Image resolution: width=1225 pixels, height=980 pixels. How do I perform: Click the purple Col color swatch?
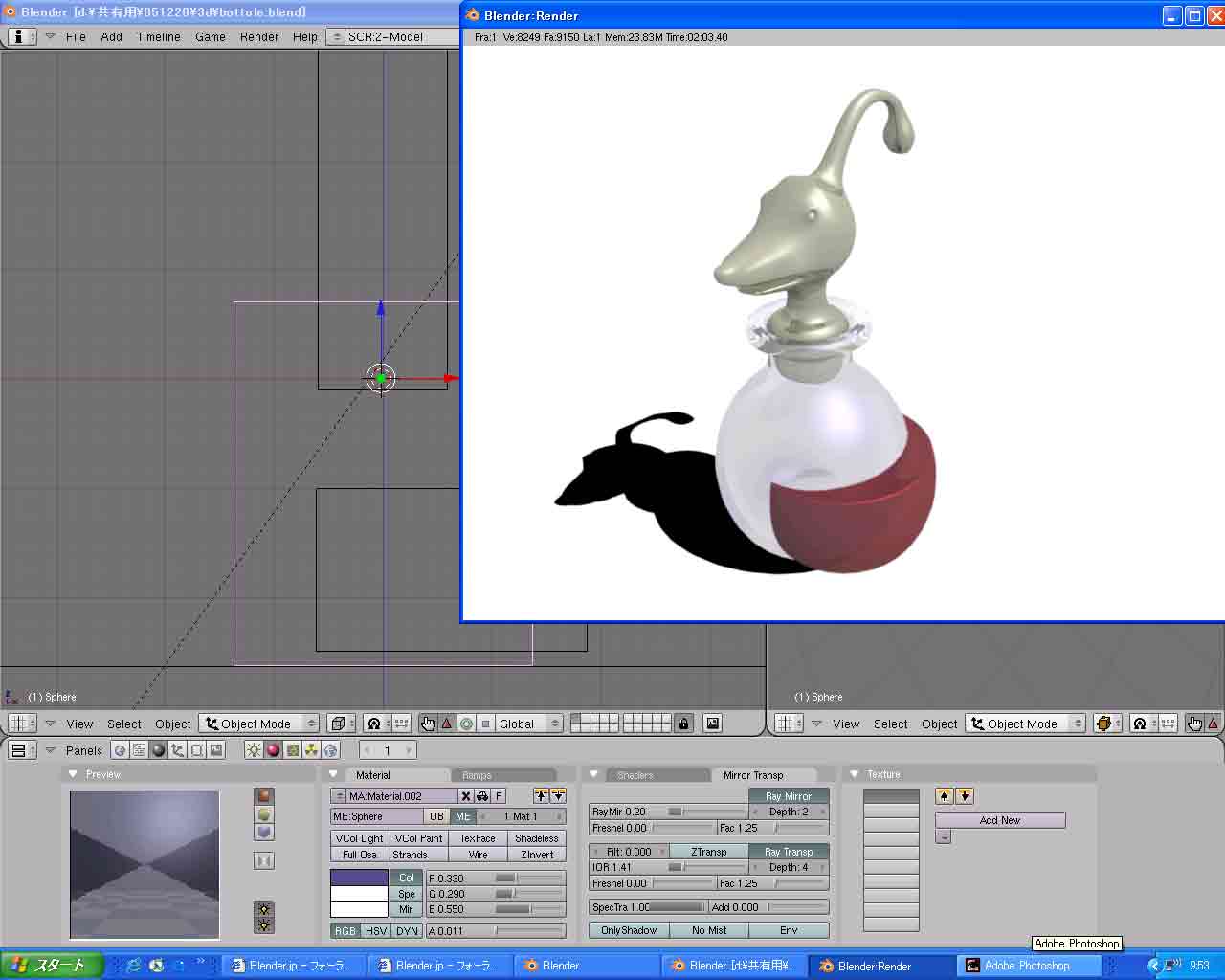point(359,878)
